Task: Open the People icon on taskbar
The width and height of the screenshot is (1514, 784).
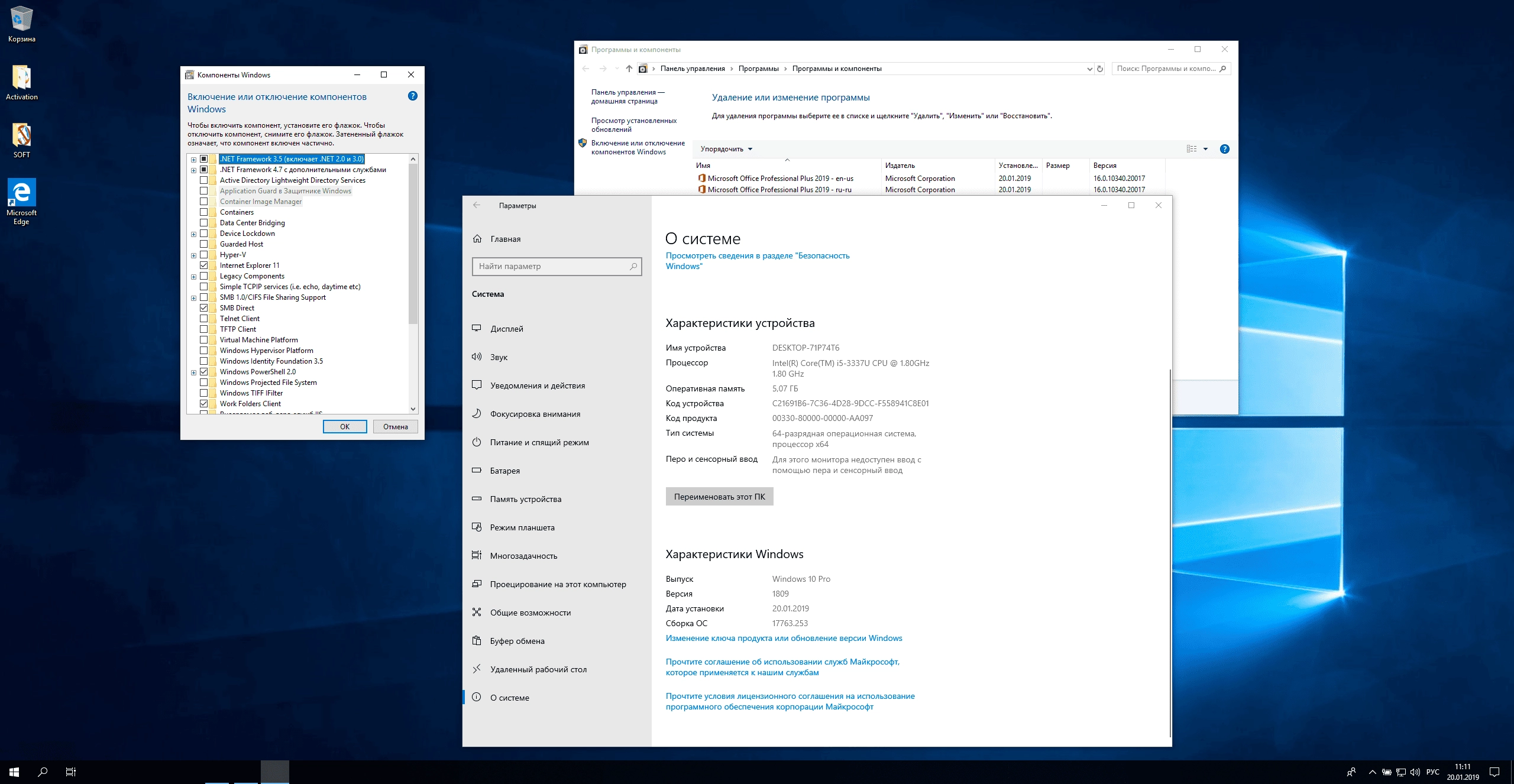Action: [1351, 772]
